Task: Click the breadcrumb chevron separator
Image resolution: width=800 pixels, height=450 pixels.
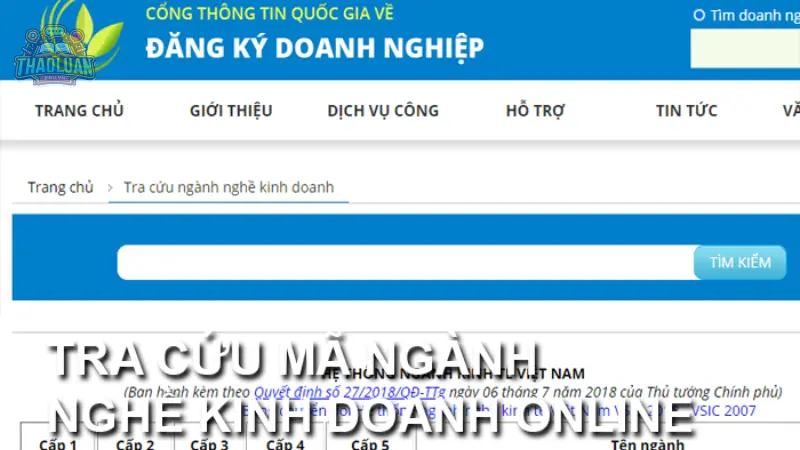Action: (110, 188)
